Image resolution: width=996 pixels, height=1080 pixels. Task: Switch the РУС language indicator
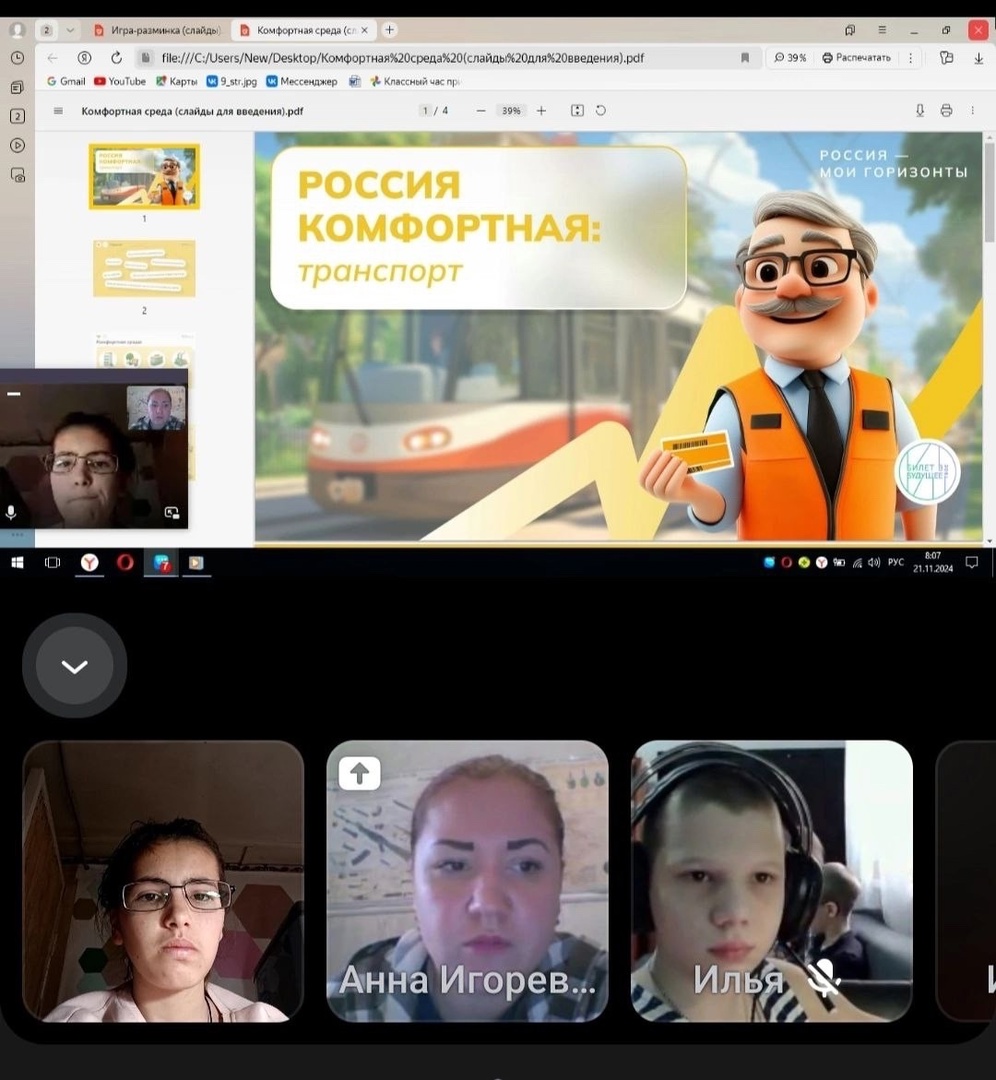pos(895,563)
